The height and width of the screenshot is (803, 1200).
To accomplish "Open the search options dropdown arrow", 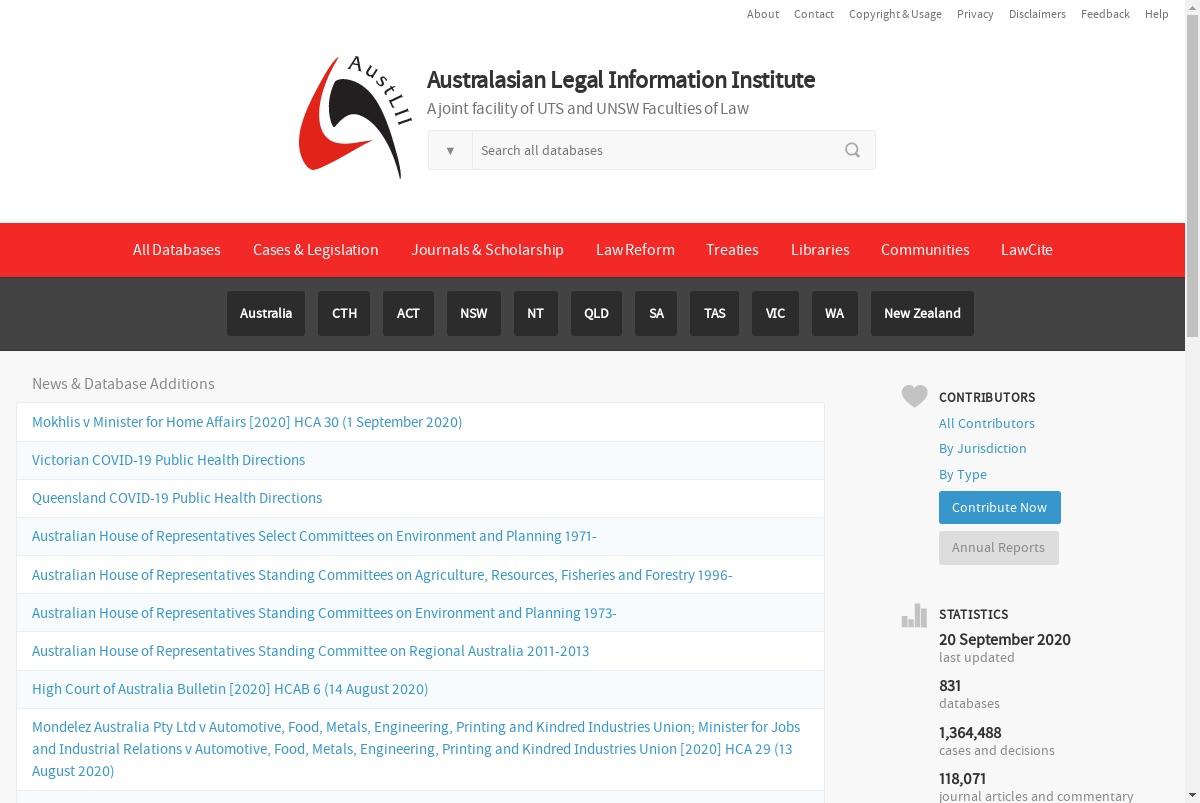I will coord(450,150).
